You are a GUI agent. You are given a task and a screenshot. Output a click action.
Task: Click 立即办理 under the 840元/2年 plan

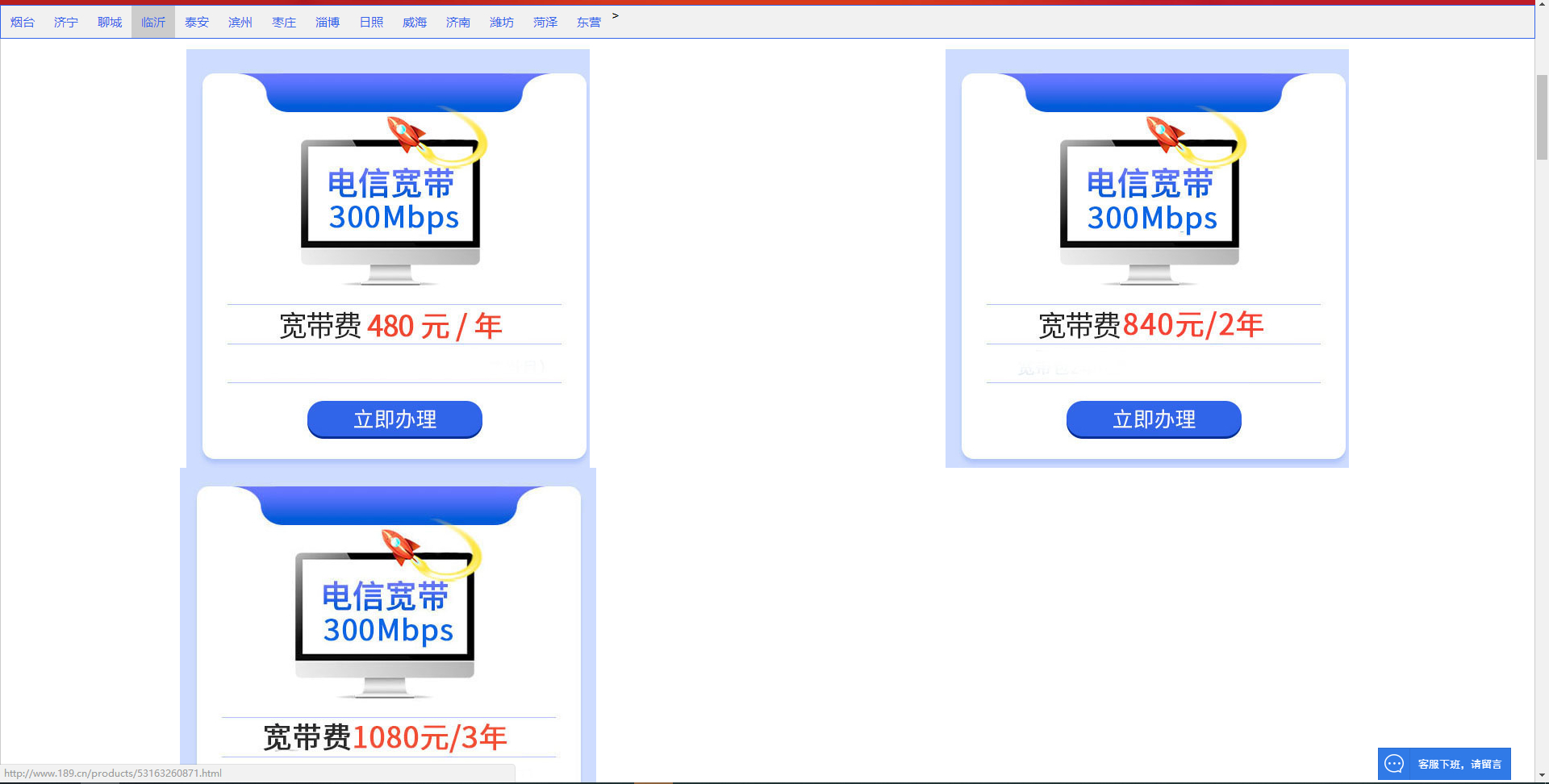[1154, 419]
